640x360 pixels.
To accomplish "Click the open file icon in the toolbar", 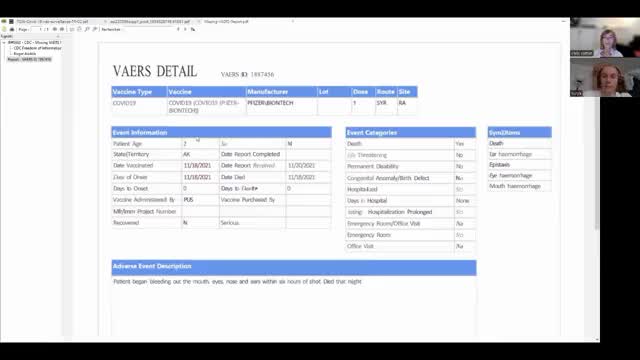I will pyautogui.click(x=4, y=29).
